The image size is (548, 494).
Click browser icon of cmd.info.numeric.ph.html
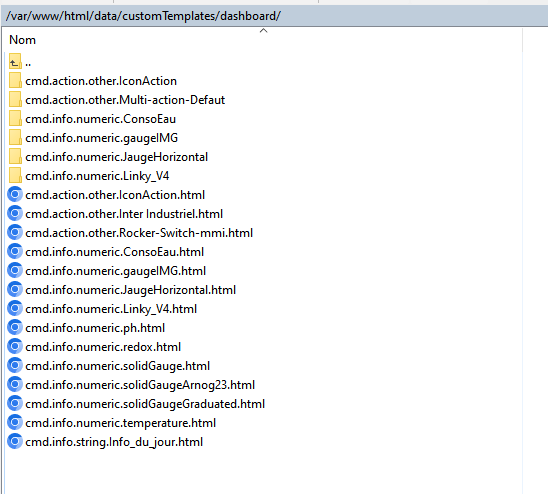click(x=15, y=327)
